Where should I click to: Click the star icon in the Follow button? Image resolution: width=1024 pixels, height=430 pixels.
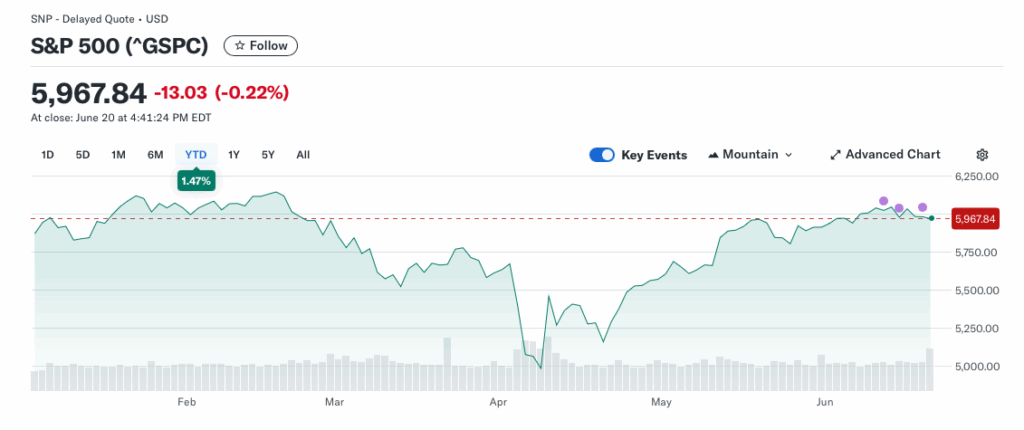pos(238,46)
